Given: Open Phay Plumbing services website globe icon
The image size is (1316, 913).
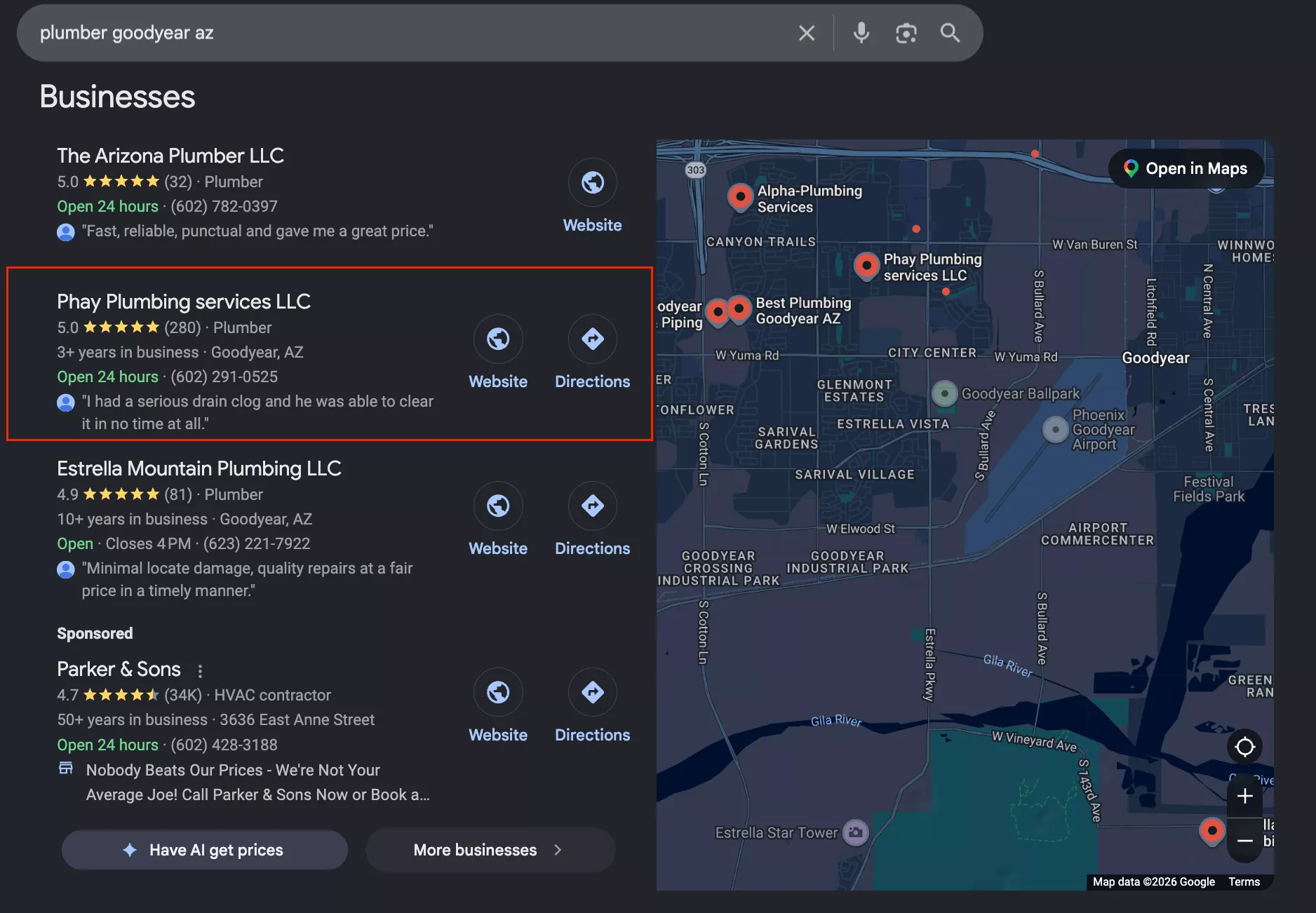Looking at the screenshot, I should click(x=498, y=339).
